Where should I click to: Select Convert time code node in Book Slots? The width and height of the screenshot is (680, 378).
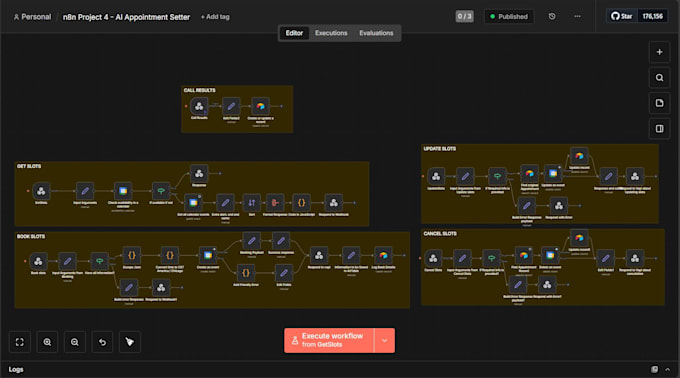[x=170, y=255]
